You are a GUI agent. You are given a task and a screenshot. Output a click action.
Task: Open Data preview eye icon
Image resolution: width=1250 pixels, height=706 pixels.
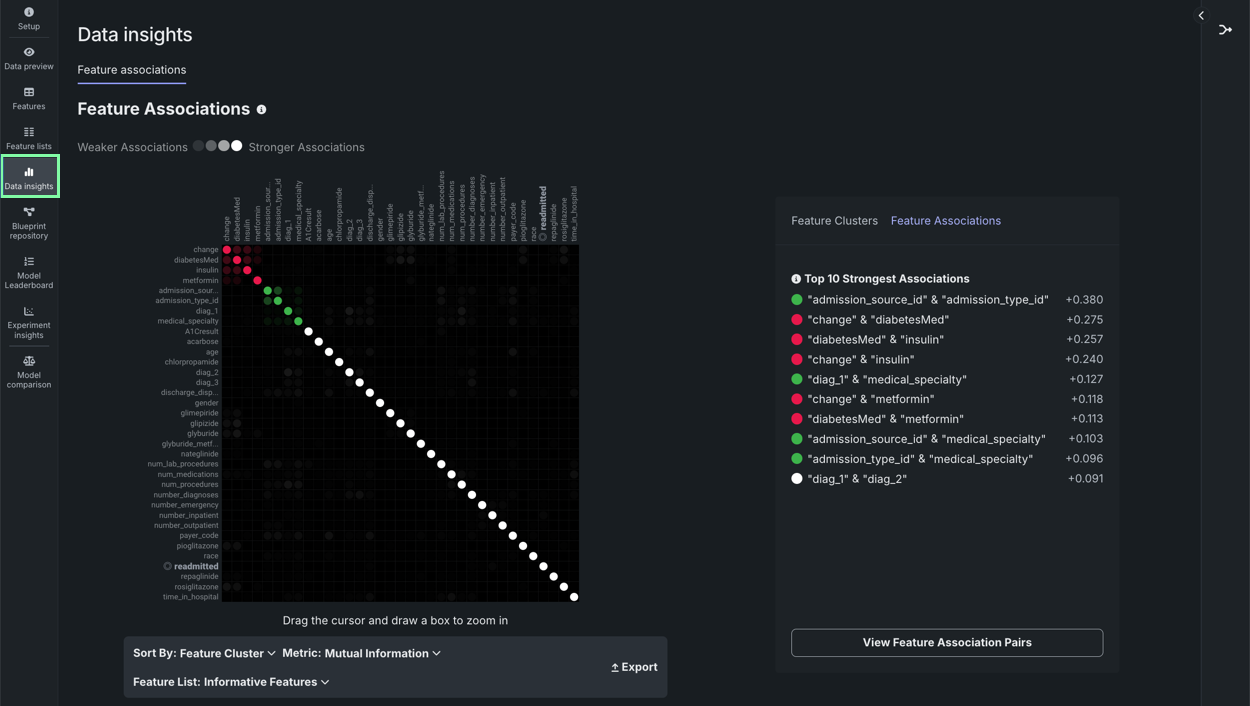point(29,52)
